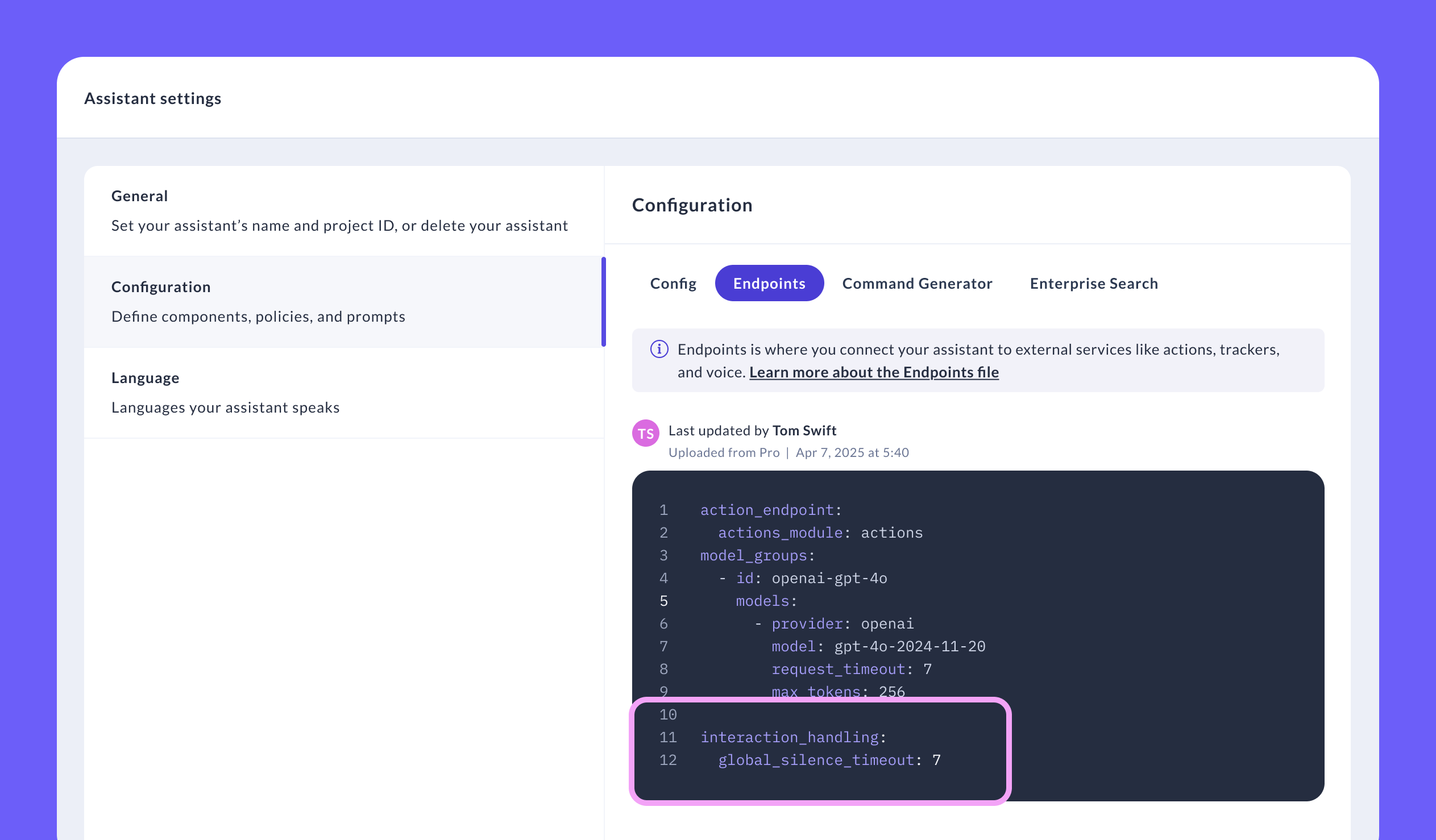Click the Assistant settings page title
1436x840 pixels.
coord(153,98)
